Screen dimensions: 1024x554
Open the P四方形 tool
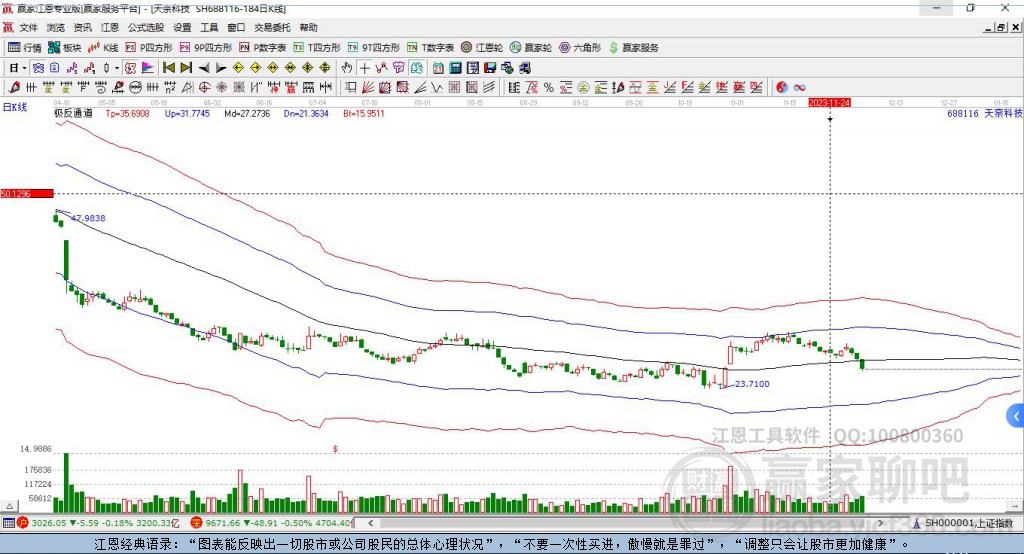click(x=149, y=48)
